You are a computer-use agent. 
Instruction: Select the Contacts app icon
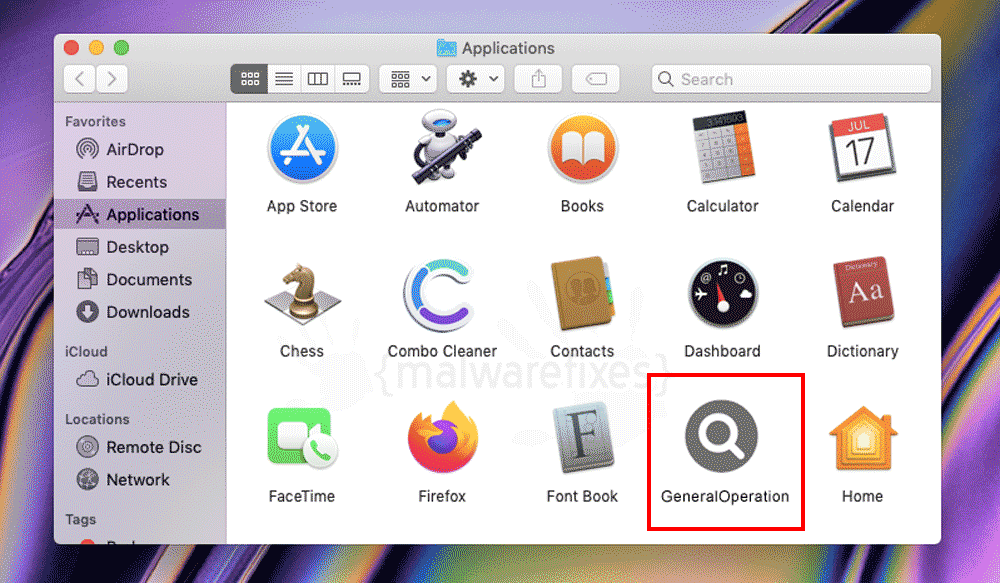click(x=582, y=293)
